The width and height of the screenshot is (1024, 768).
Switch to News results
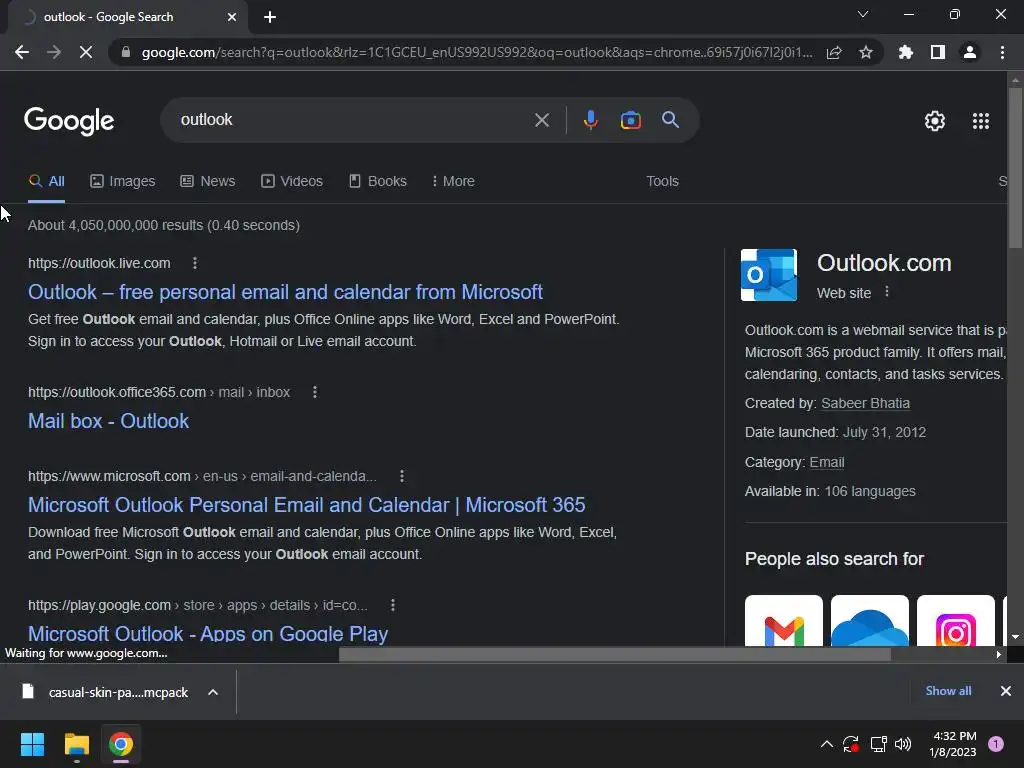click(208, 181)
